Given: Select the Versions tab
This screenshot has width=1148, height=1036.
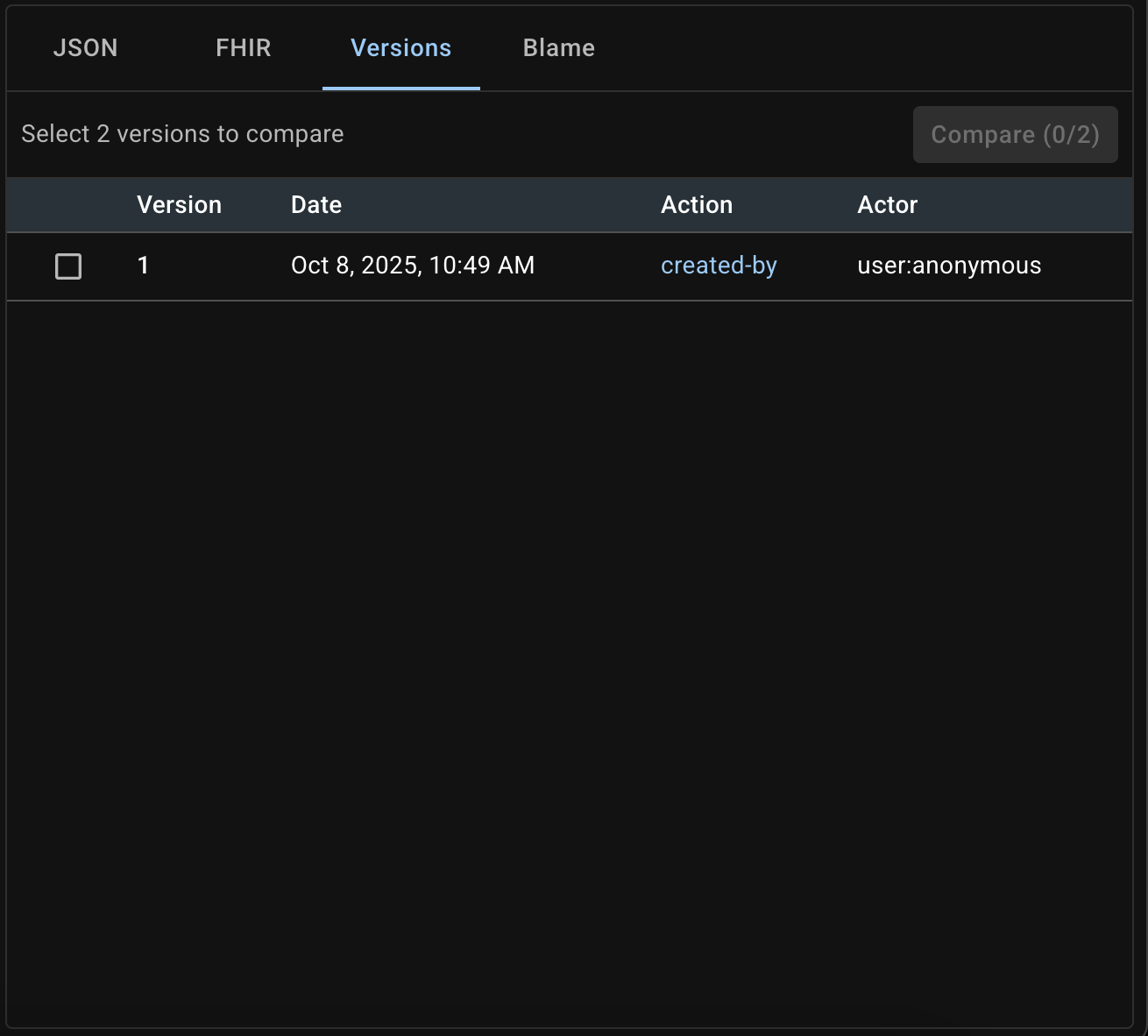Looking at the screenshot, I should point(400,48).
